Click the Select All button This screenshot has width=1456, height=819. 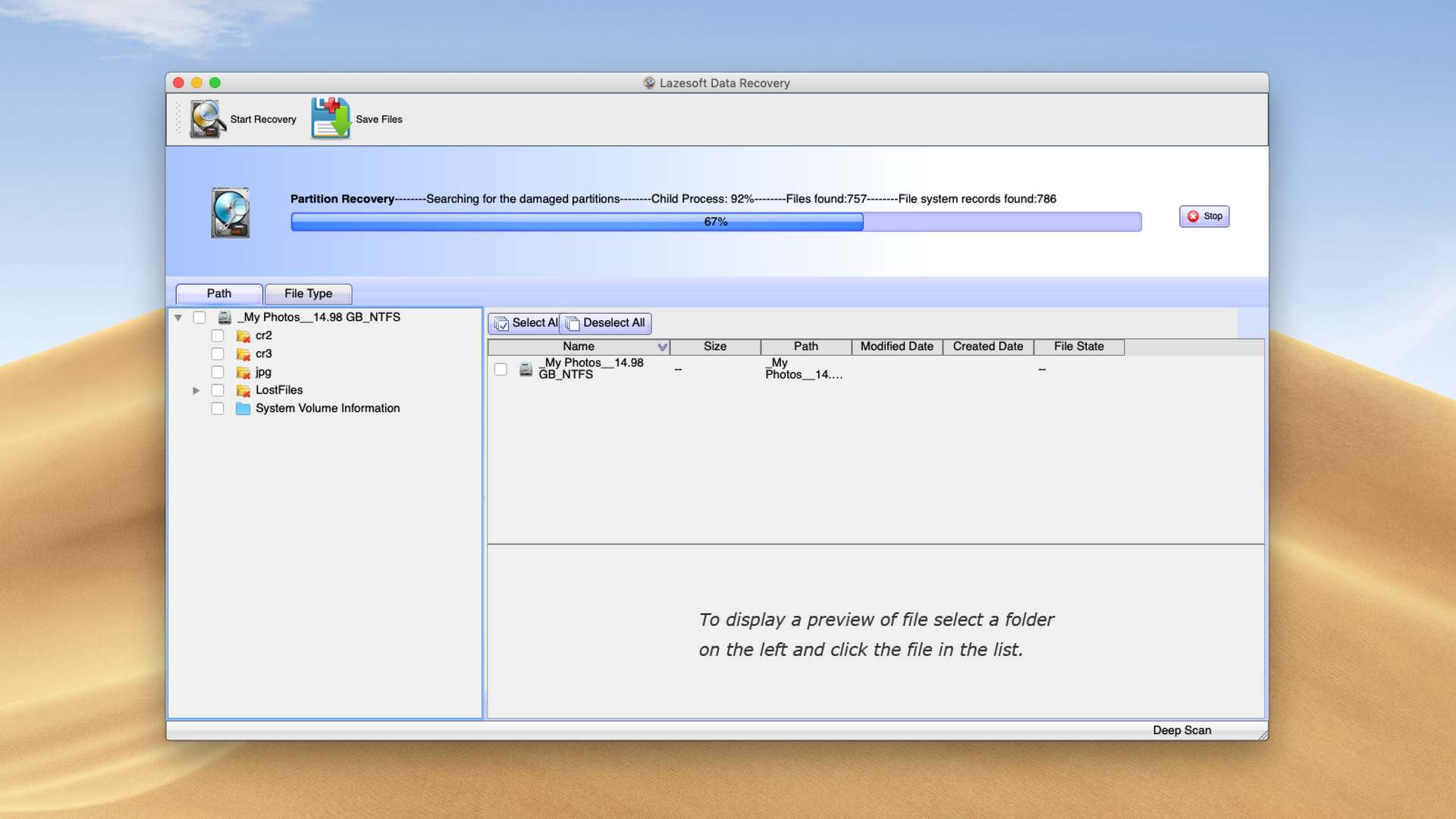coord(523,323)
